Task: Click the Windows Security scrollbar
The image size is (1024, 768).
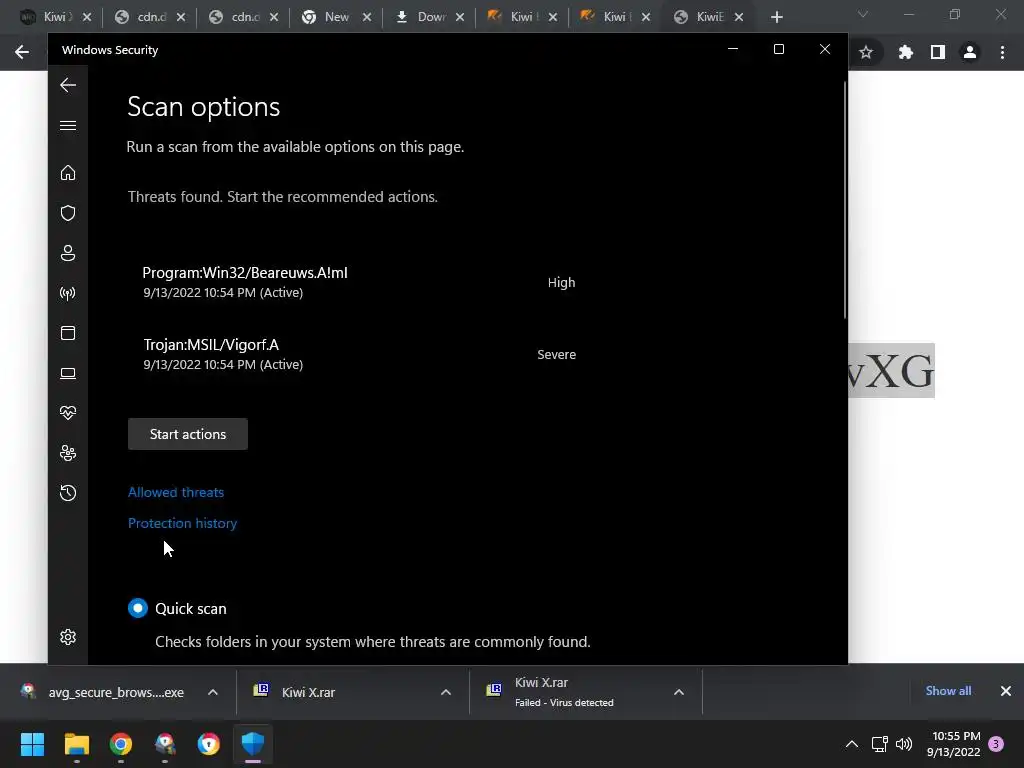Action: [845, 200]
